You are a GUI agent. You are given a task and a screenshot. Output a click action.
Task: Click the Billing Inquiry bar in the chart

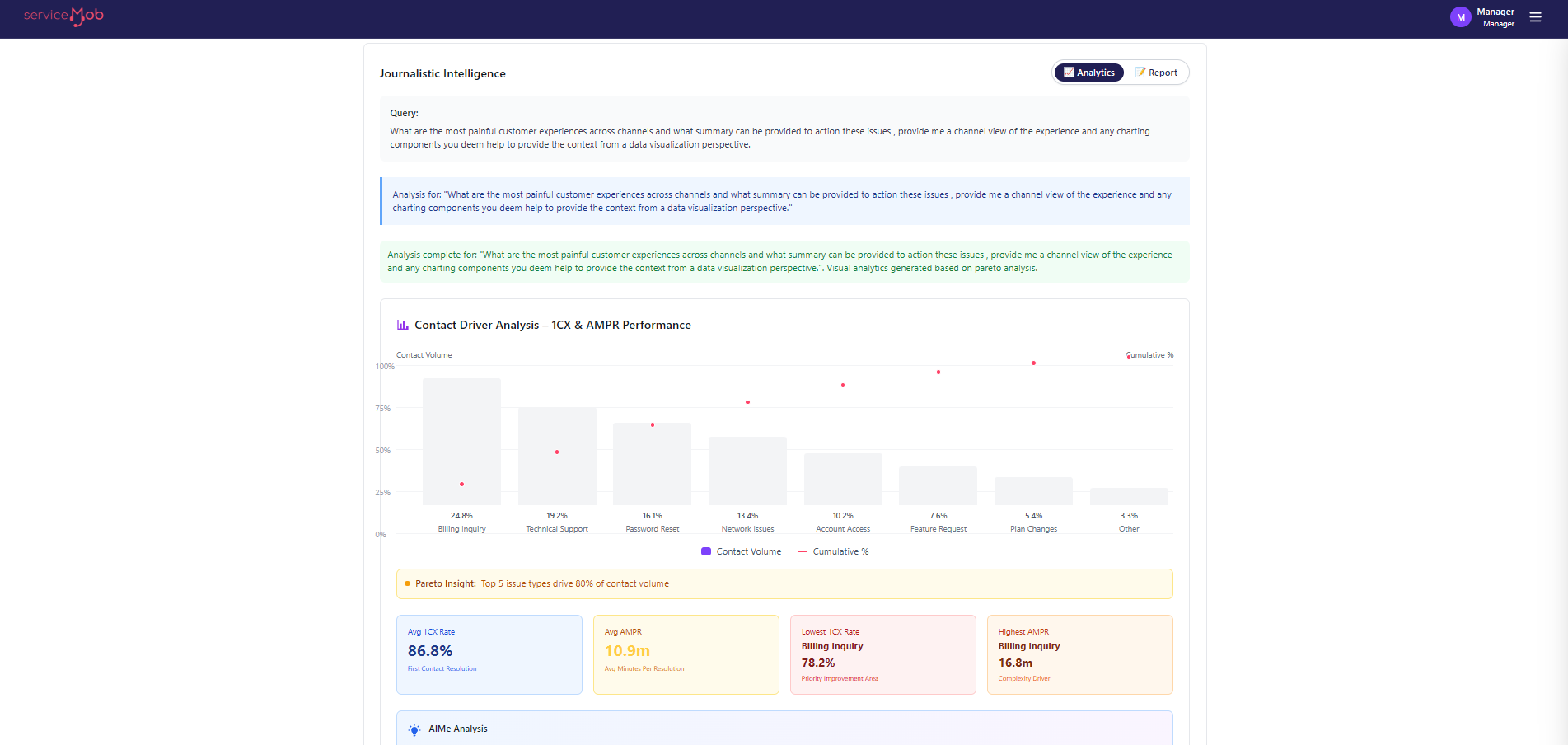461,443
